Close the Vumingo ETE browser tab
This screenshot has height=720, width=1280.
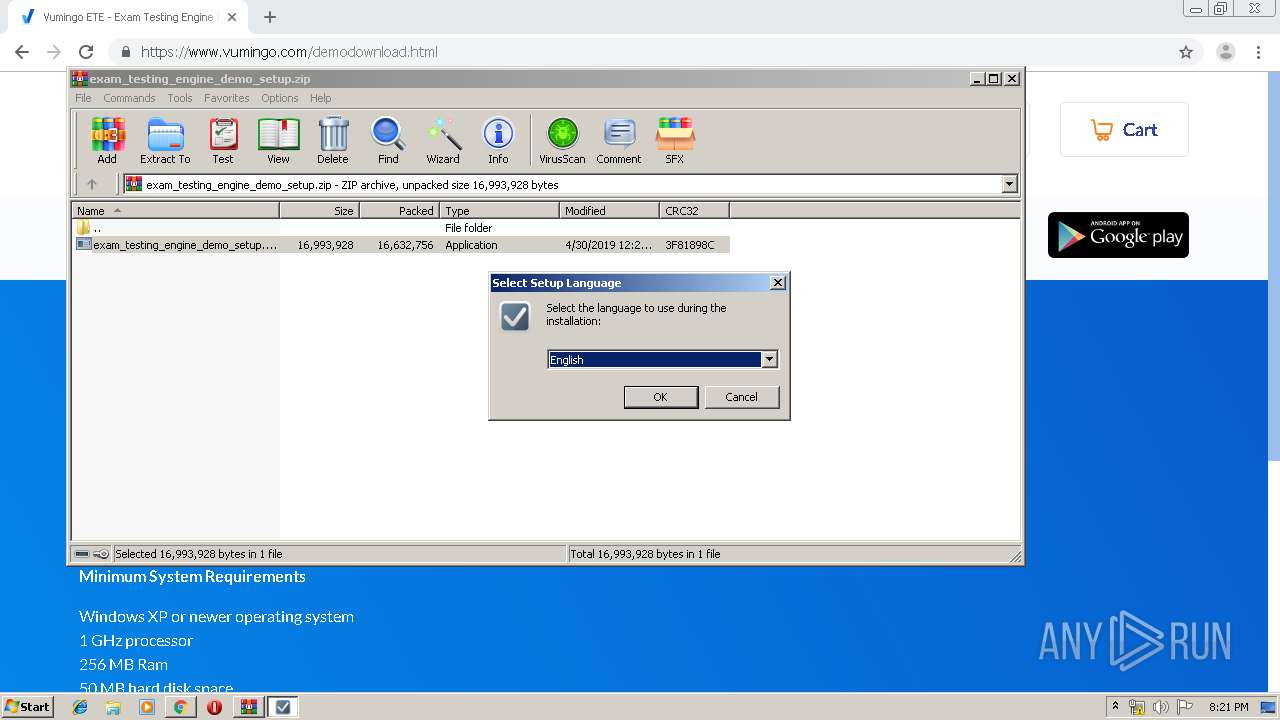coord(232,17)
